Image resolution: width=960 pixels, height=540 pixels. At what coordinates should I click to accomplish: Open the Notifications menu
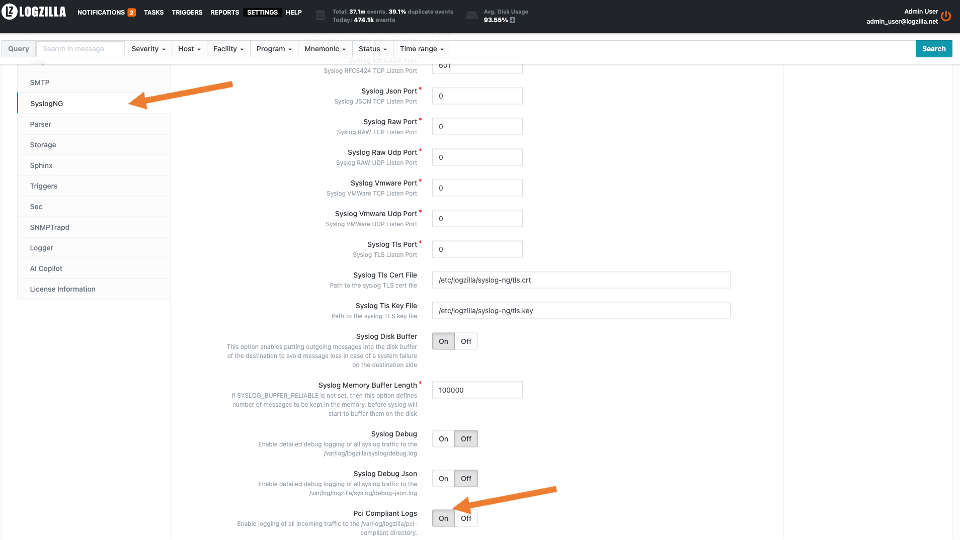101,12
